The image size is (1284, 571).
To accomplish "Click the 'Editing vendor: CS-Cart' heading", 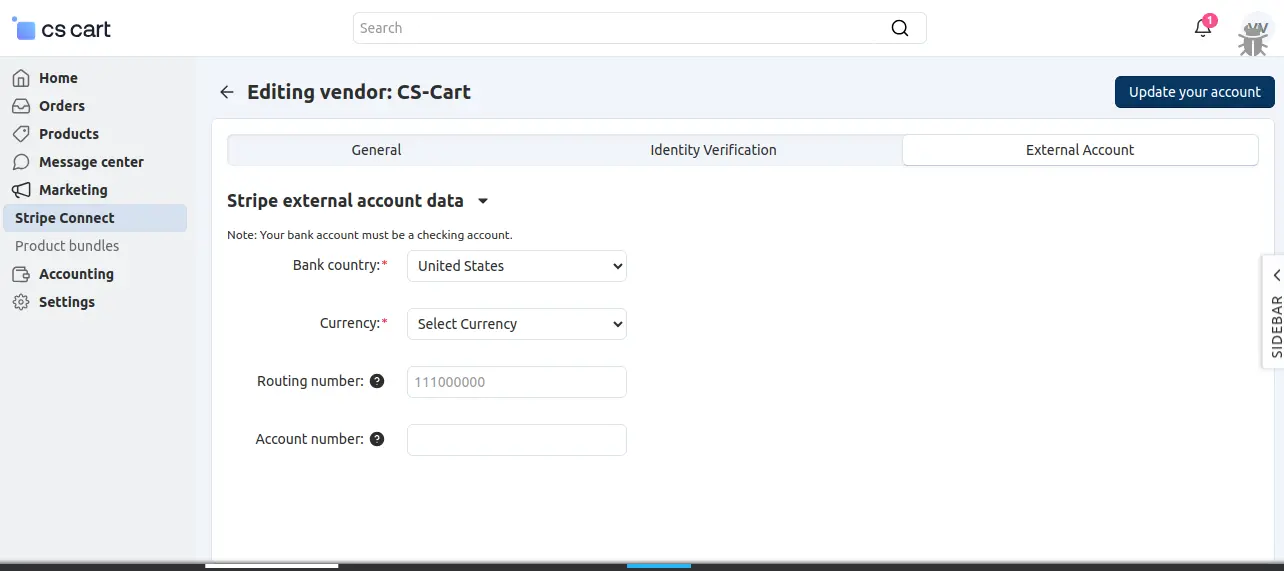I will pyautogui.click(x=359, y=92).
